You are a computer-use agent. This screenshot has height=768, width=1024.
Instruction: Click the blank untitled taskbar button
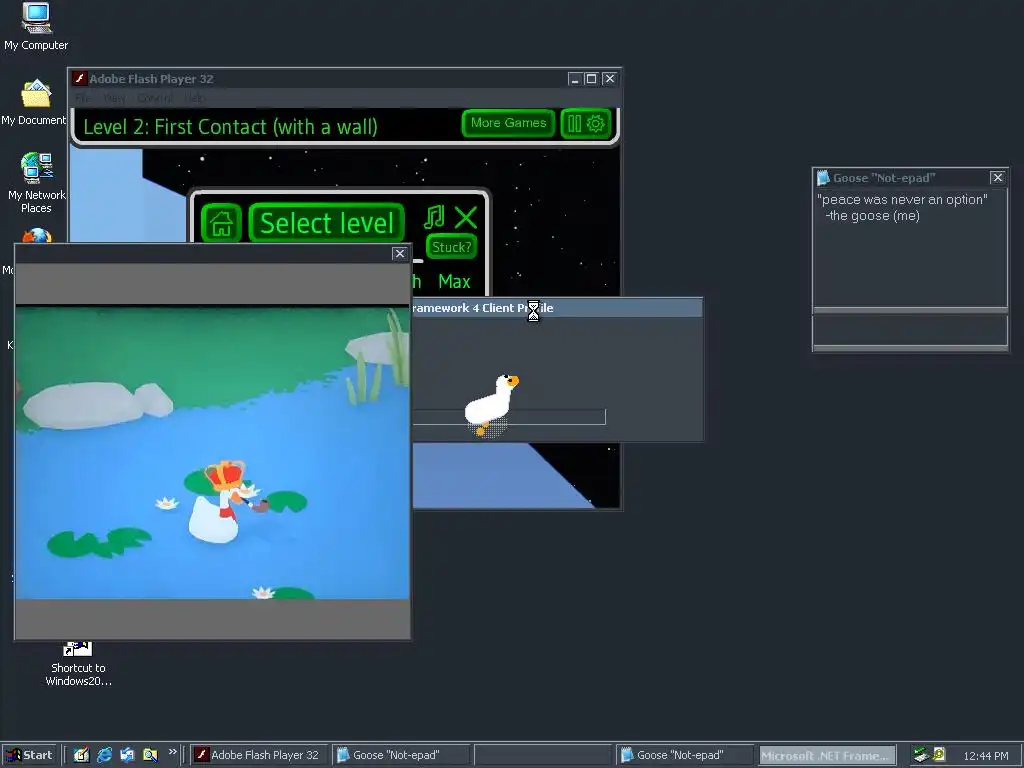543,755
